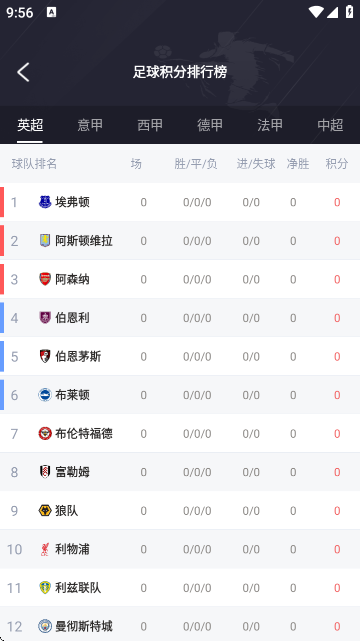Open the 富勒姆 team row
360x641 pixels.
[x=180, y=472]
